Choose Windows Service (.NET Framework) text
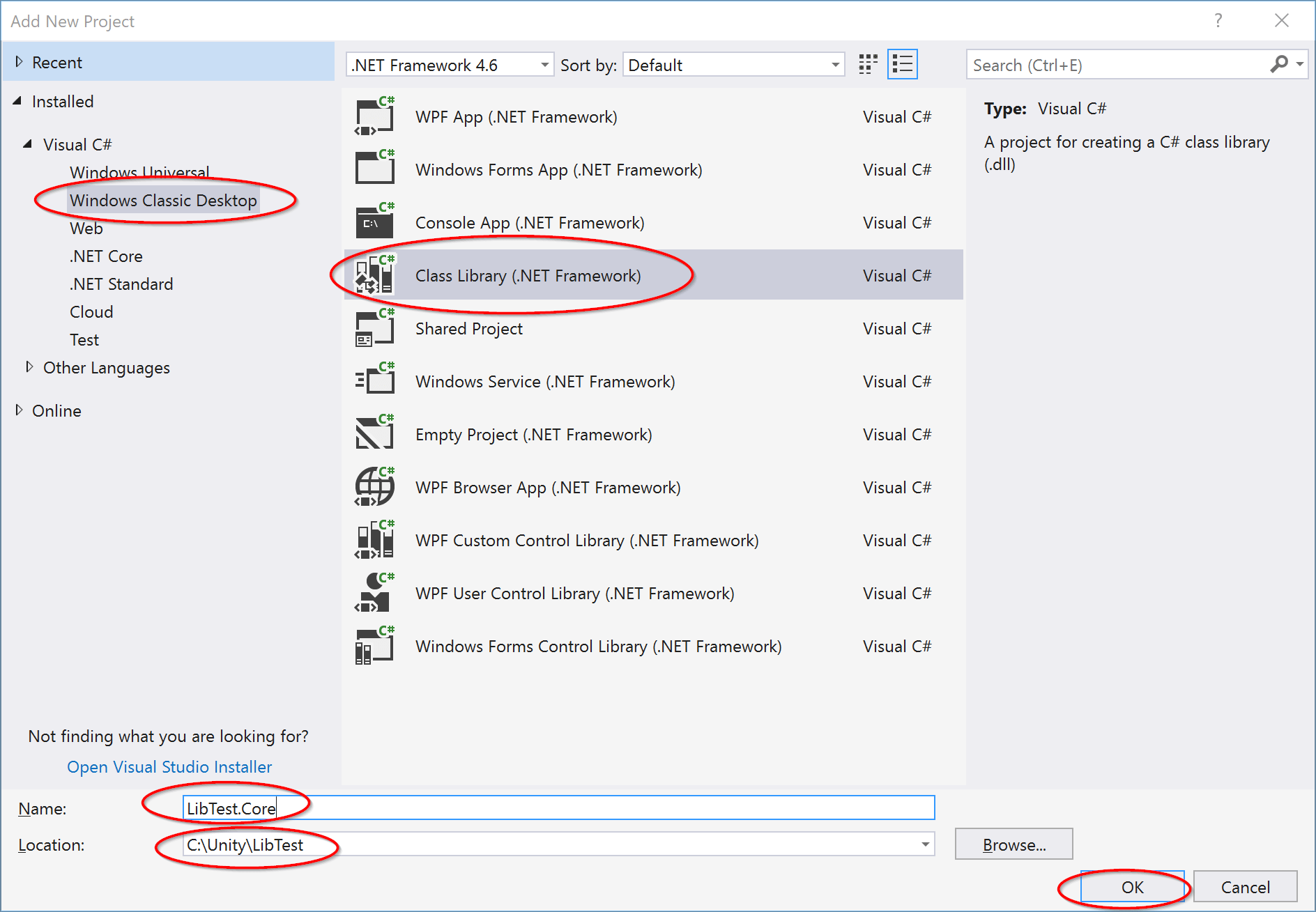 (x=546, y=382)
